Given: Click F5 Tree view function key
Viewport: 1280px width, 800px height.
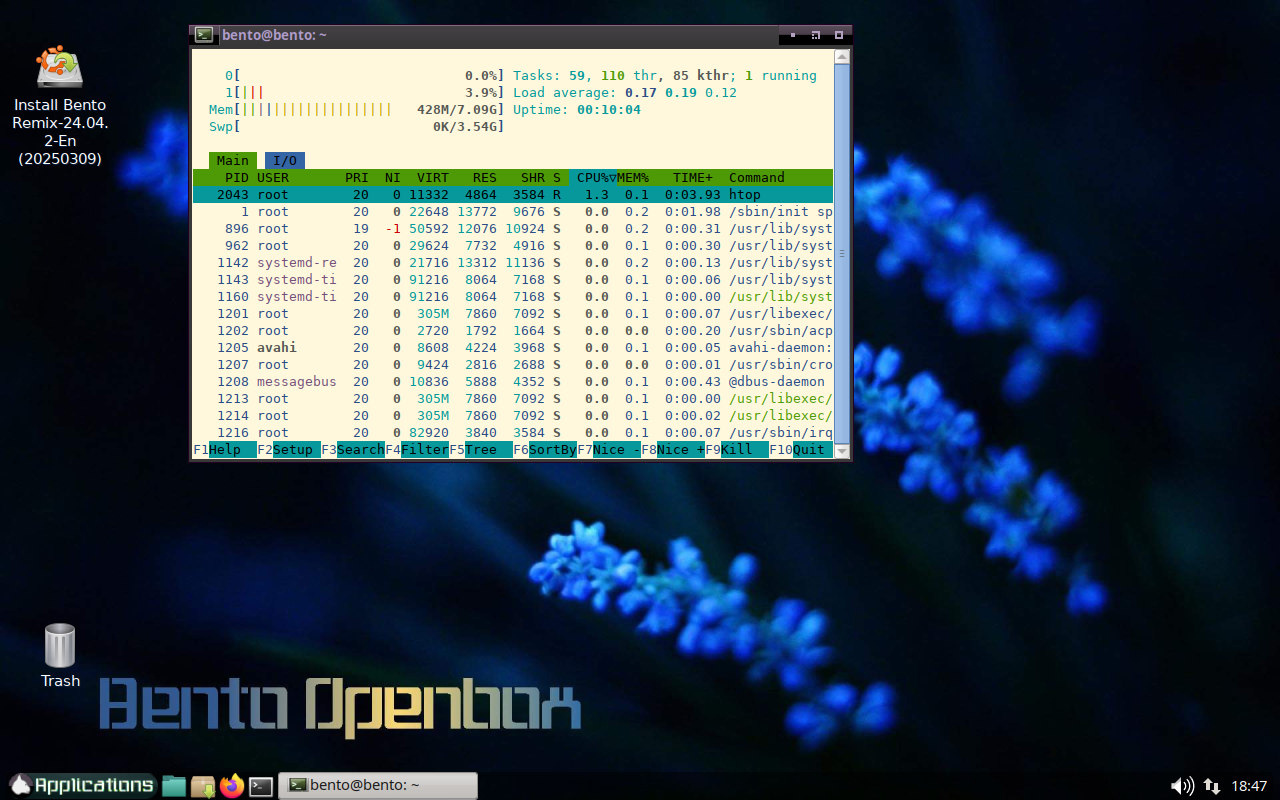Looking at the screenshot, I should point(481,450).
